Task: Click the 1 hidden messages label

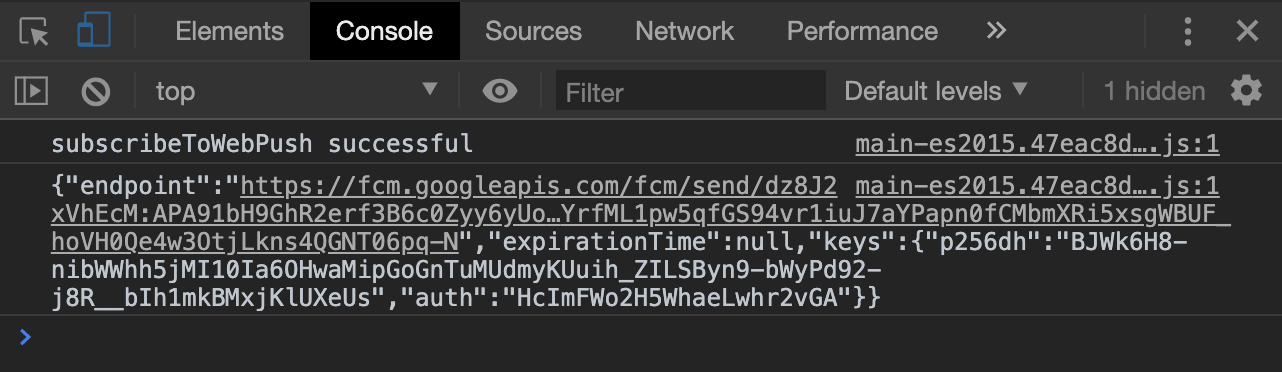Action: tap(1154, 92)
